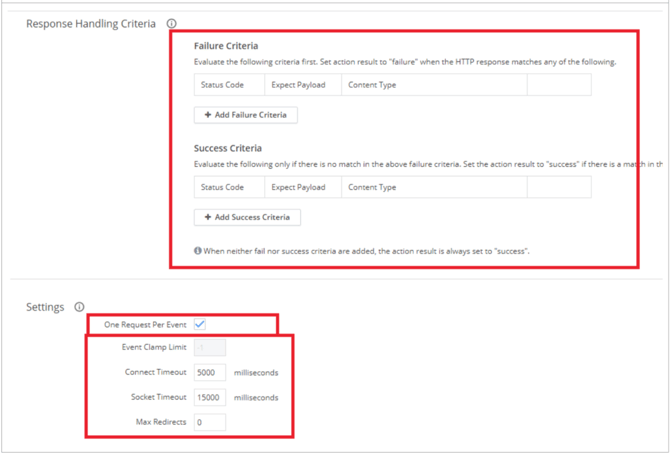Click the success criteria description sentence
This screenshot has width=670, height=454.
point(429,164)
